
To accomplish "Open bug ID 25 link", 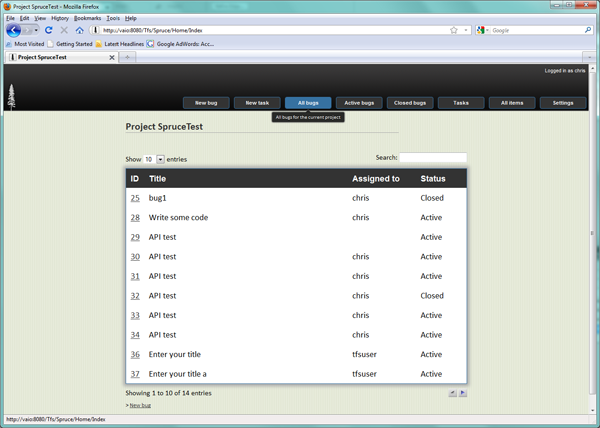I will [x=135, y=198].
